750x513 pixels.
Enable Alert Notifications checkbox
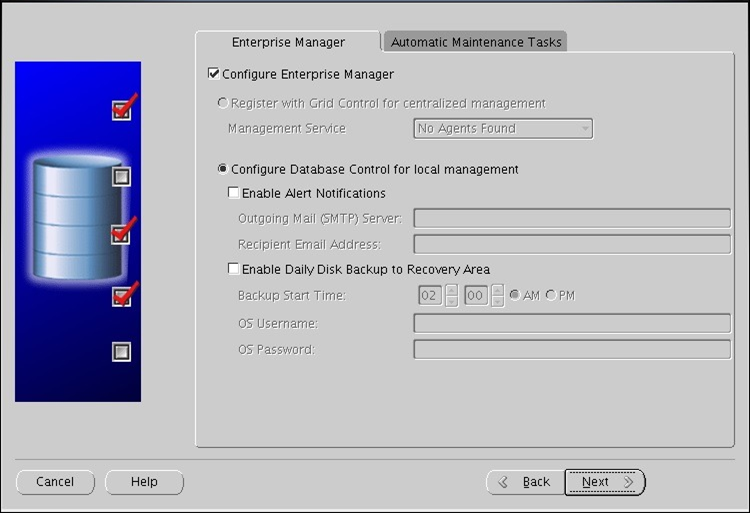coord(233,193)
